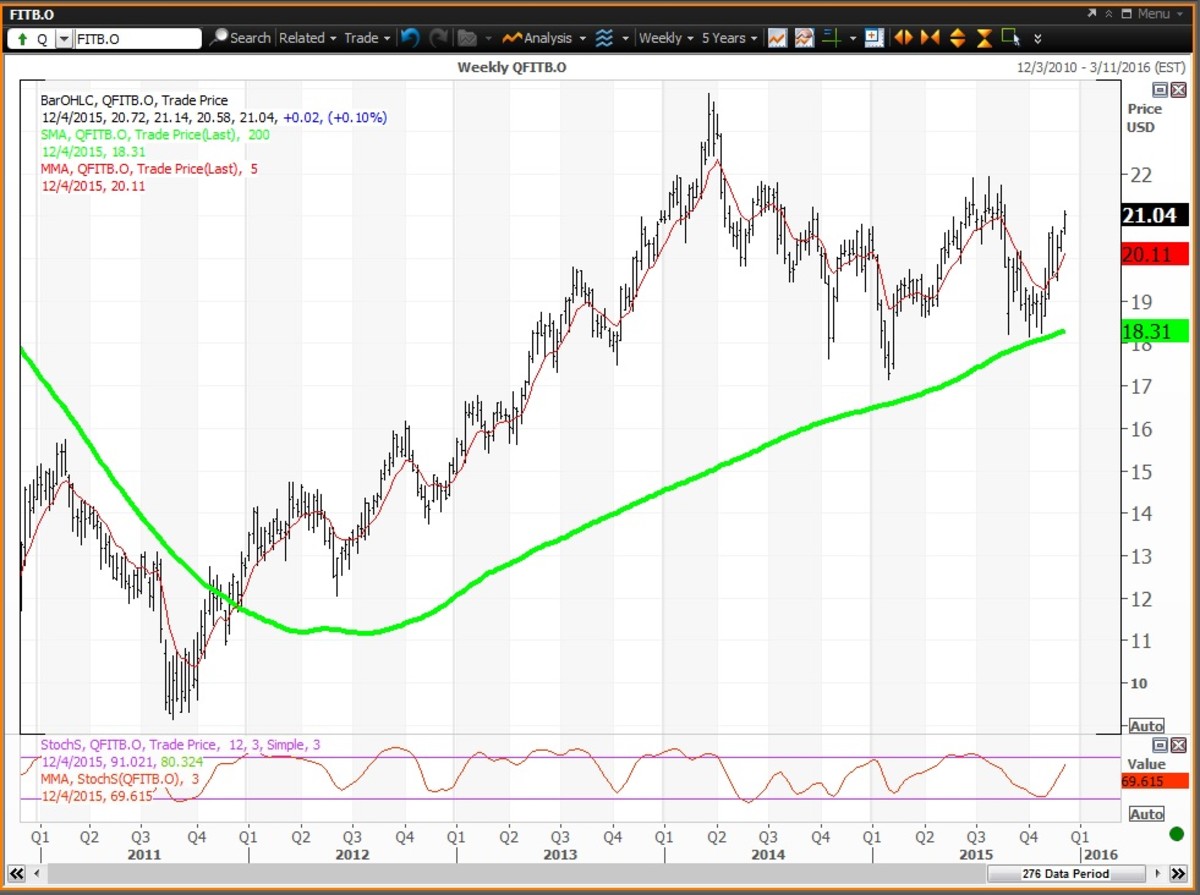The image size is (1200, 895).
Task: Click the blue zoom-in plus icon
Action: click(874, 38)
